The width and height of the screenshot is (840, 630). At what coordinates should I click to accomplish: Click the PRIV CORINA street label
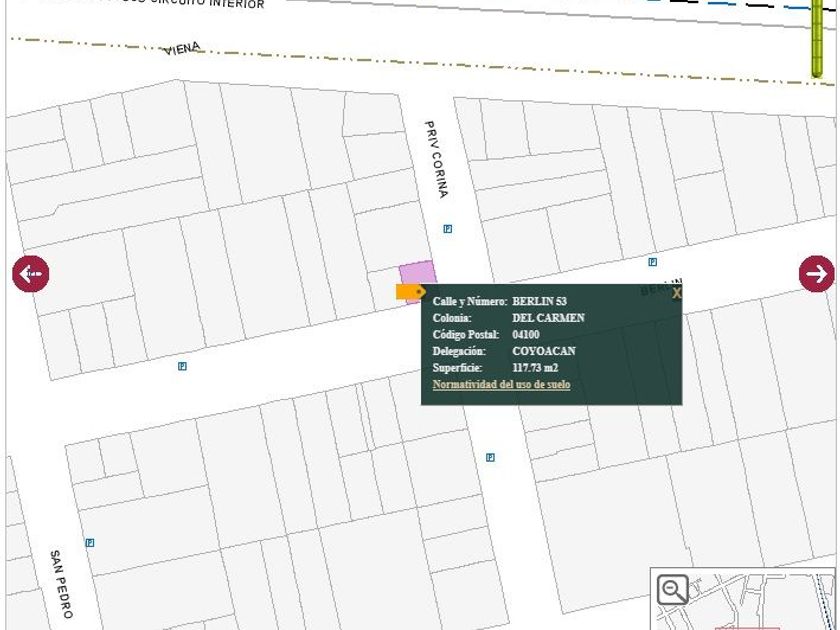tap(436, 160)
